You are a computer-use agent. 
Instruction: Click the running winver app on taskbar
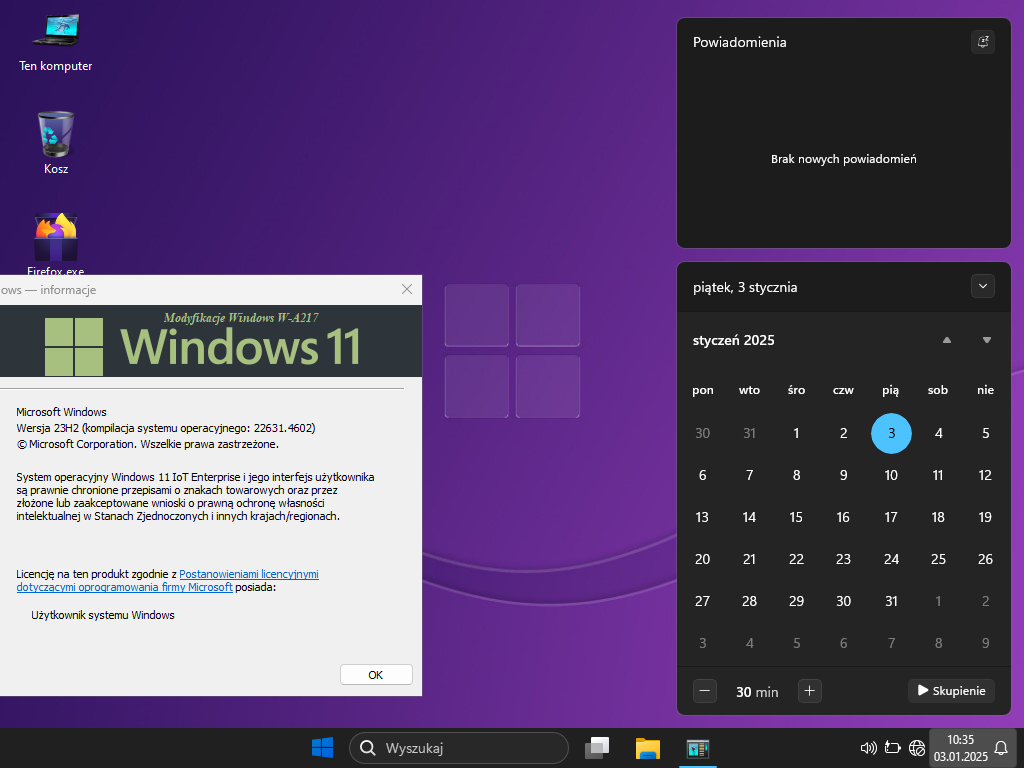click(697, 748)
